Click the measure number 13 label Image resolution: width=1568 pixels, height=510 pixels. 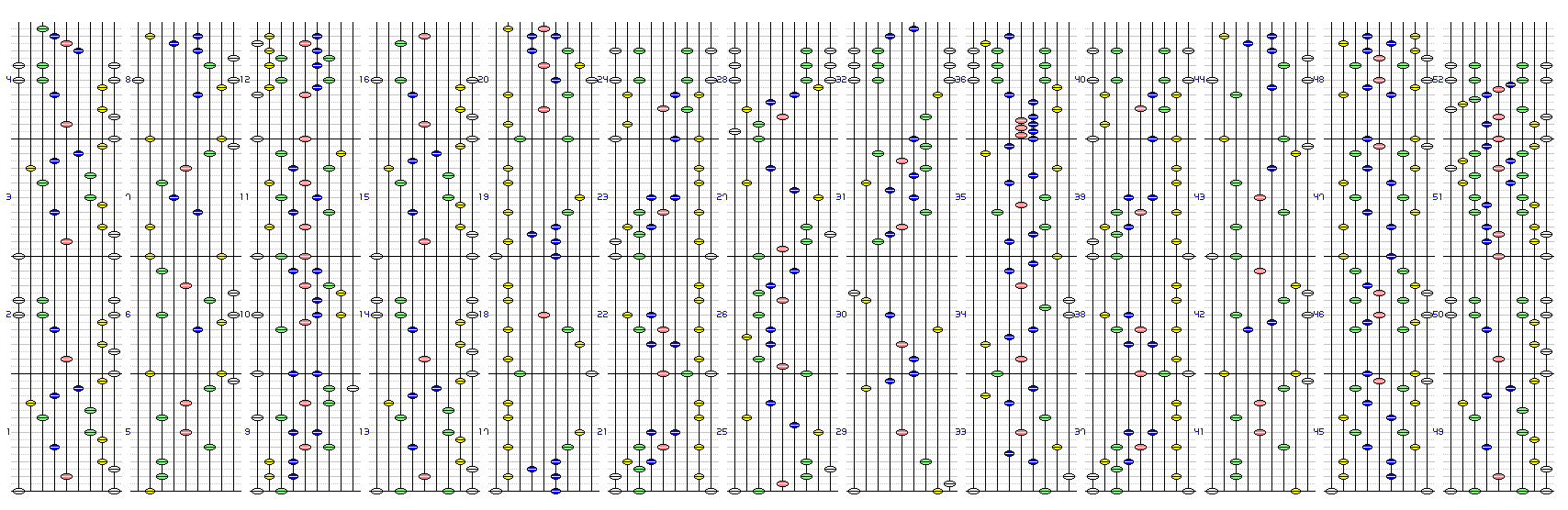tap(364, 432)
